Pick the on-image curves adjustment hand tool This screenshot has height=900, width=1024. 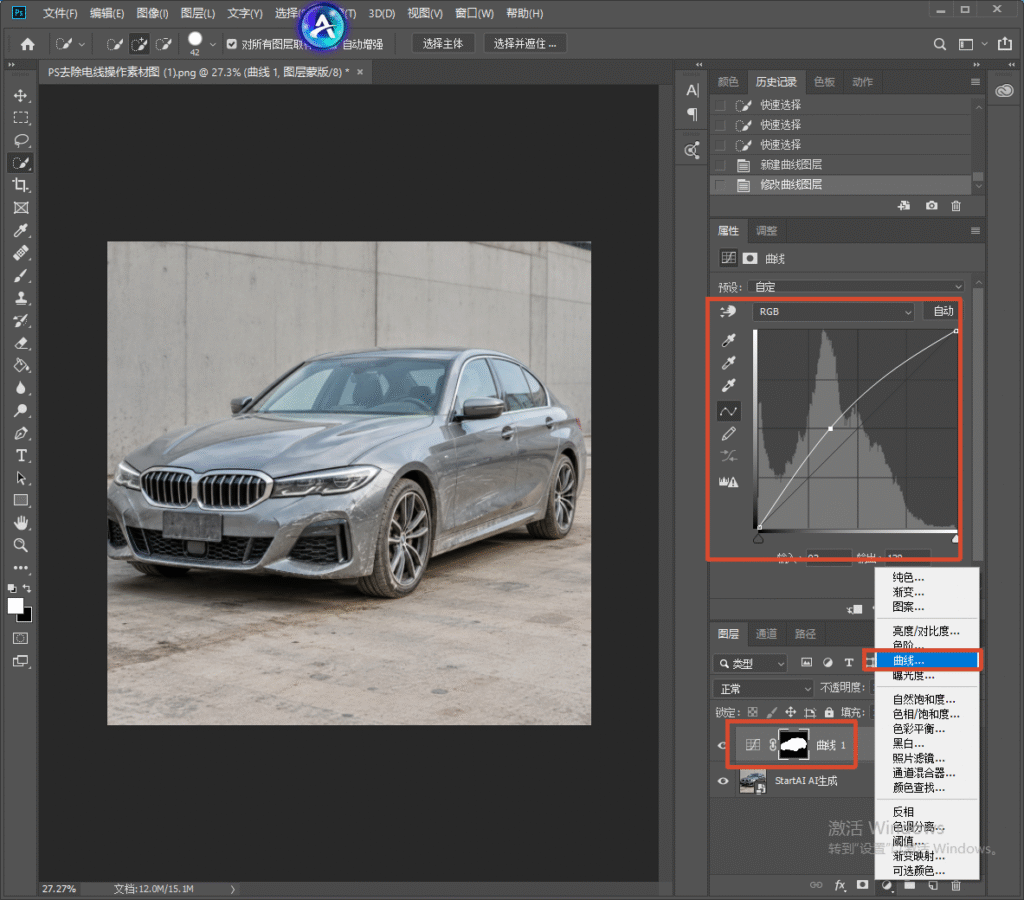[728, 312]
